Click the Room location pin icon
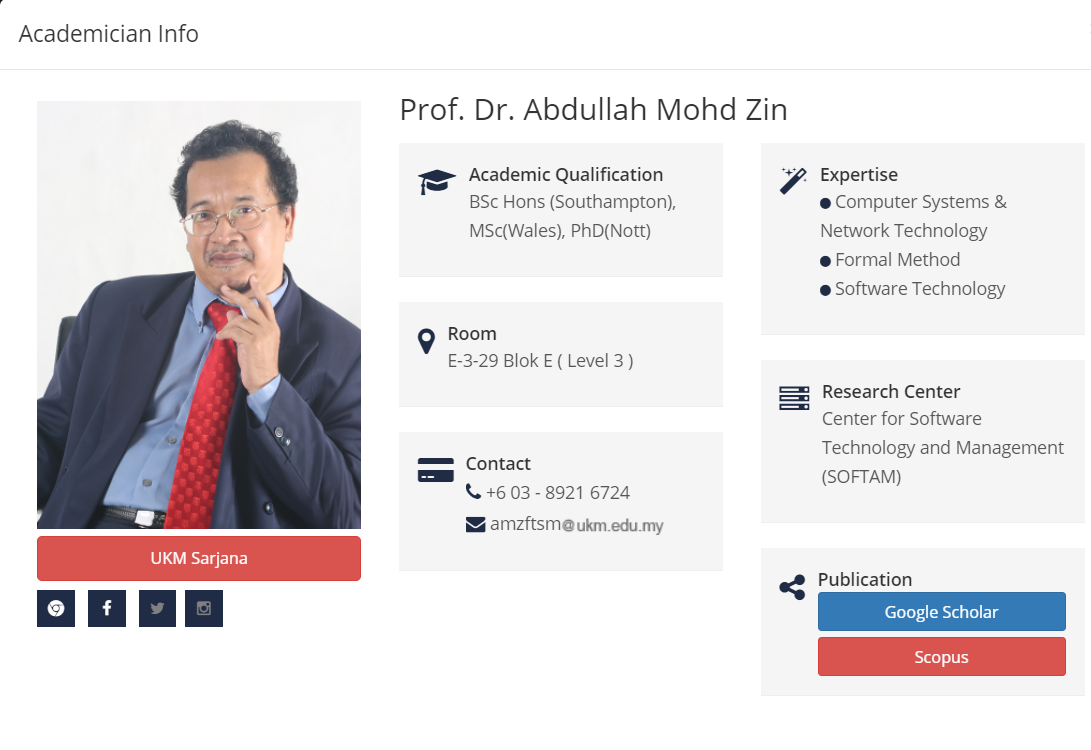This screenshot has width=1091, height=750. click(426, 341)
